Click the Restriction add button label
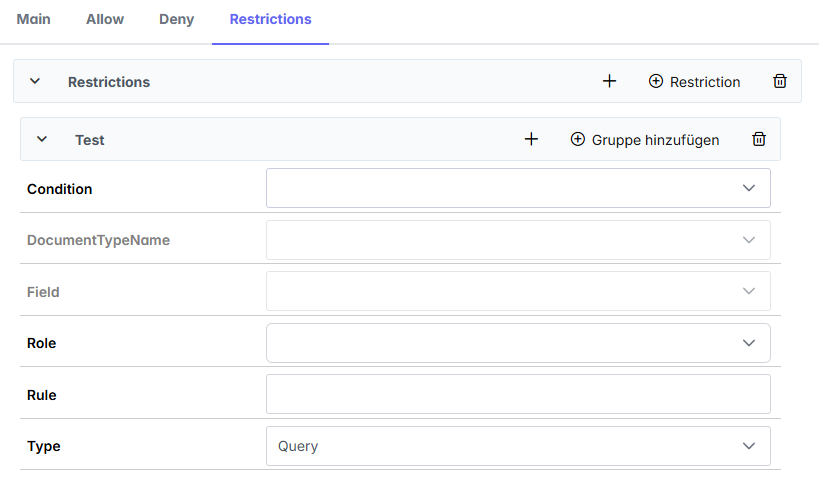 (x=705, y=82)
